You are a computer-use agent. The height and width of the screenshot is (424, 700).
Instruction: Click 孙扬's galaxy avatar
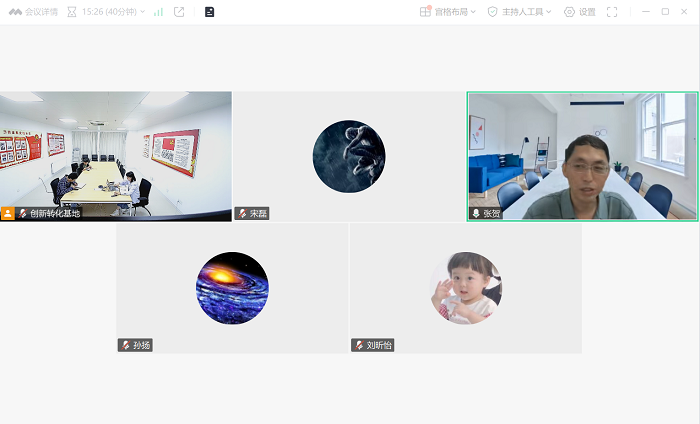[x=232, y=288]
